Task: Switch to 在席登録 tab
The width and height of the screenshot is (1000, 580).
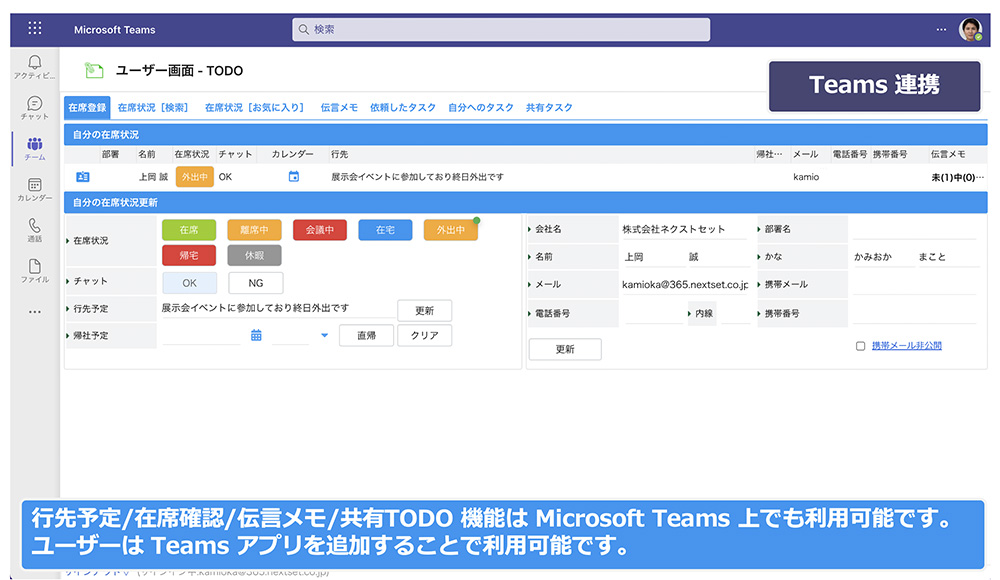Action: click(87, 107)
